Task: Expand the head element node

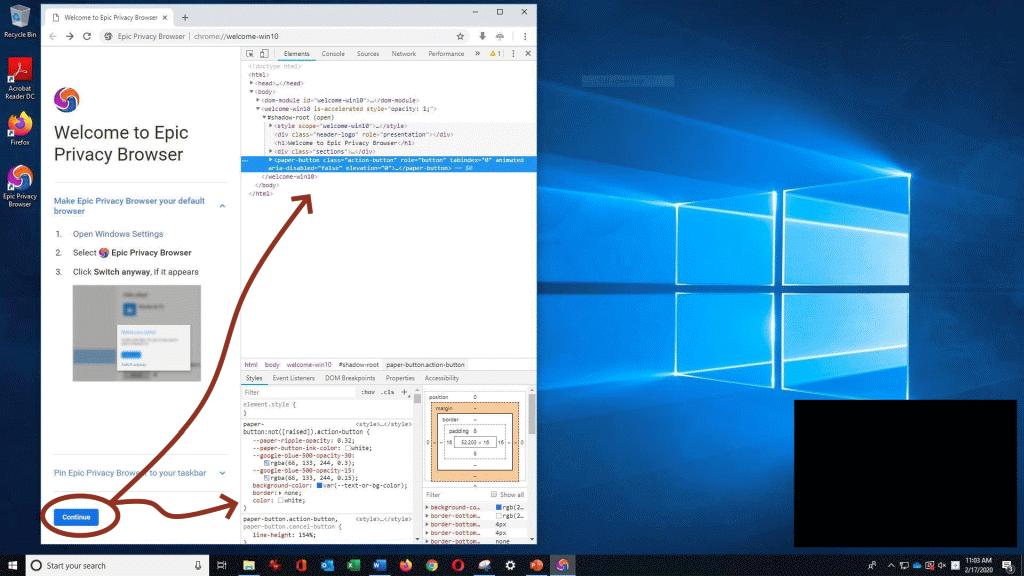Action: pyautogui.click(x=251, y=84)
